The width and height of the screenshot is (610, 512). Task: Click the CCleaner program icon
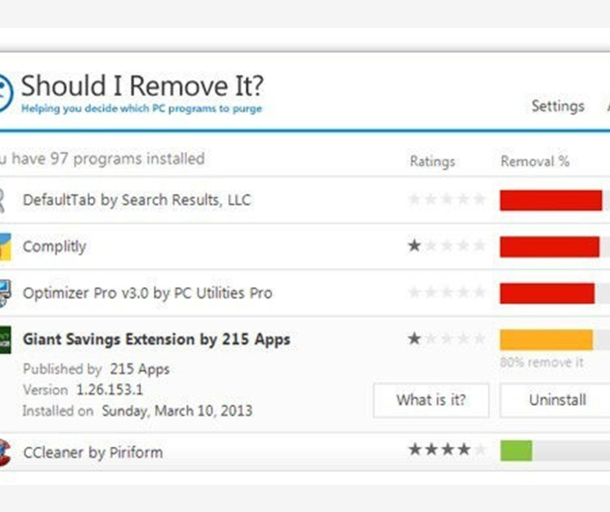(5, 452)
